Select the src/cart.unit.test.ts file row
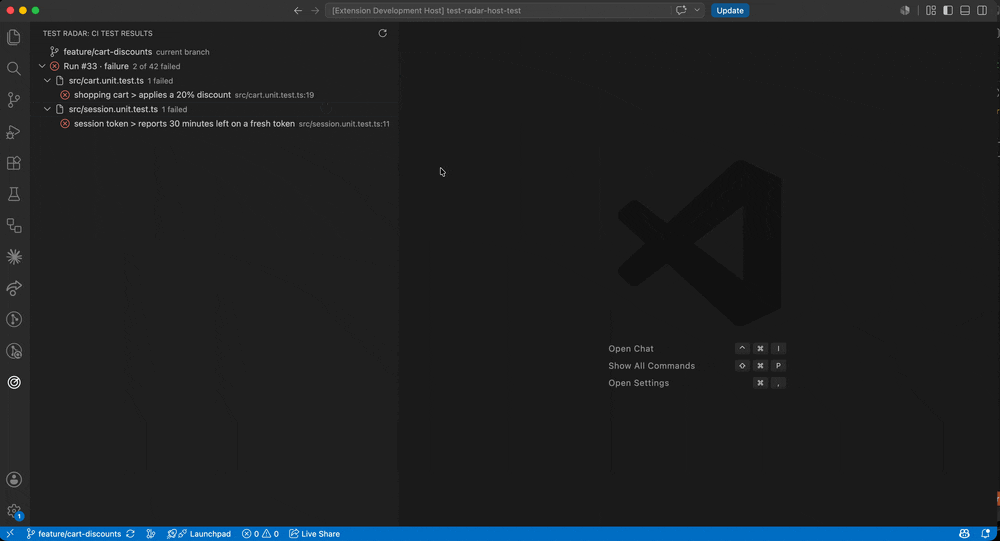1000x541 pixels. (215, 80)
